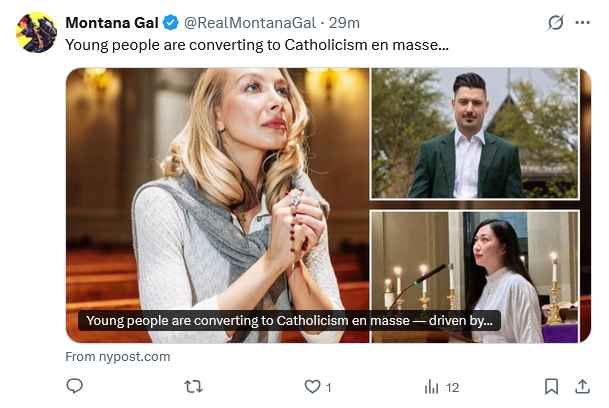Viewport: 609px width, 408px height.
Task: Click the view count number 12
Action: coord(453,387)
